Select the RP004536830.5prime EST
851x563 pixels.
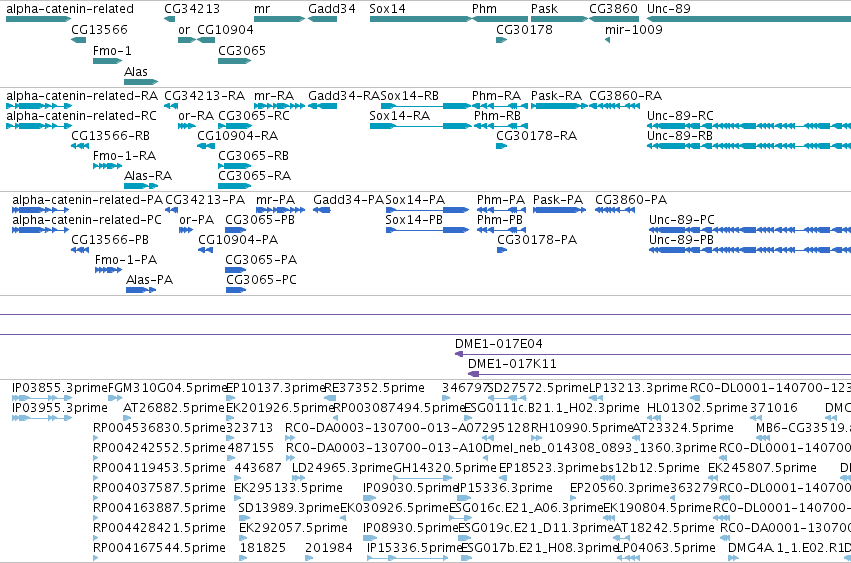pyautogui.click(x=96, y=438)
